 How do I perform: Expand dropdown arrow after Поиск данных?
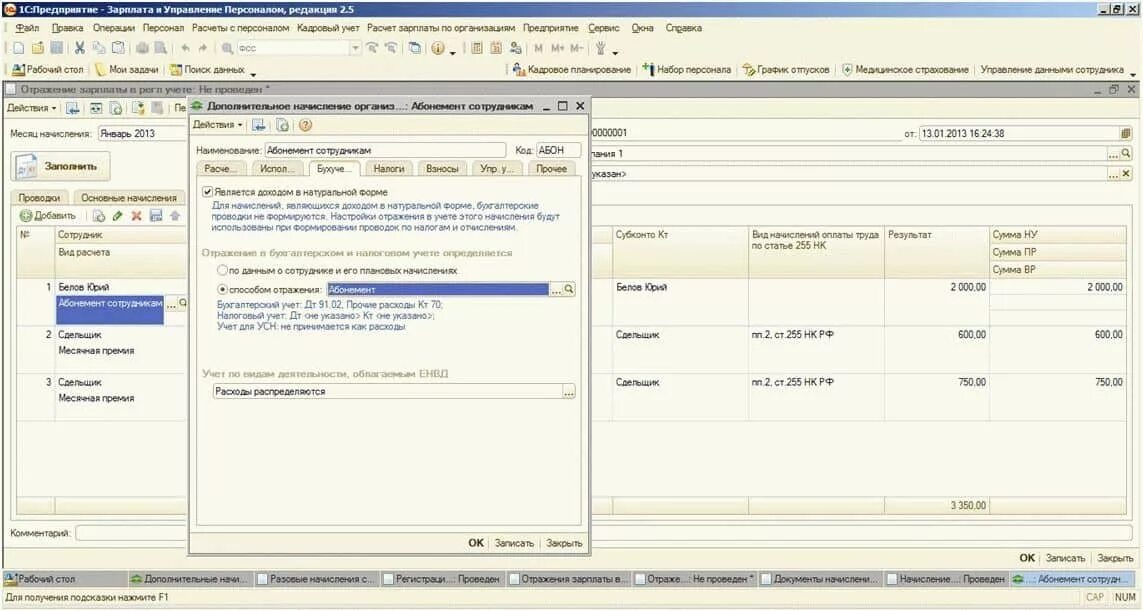(x=253, y=73)
